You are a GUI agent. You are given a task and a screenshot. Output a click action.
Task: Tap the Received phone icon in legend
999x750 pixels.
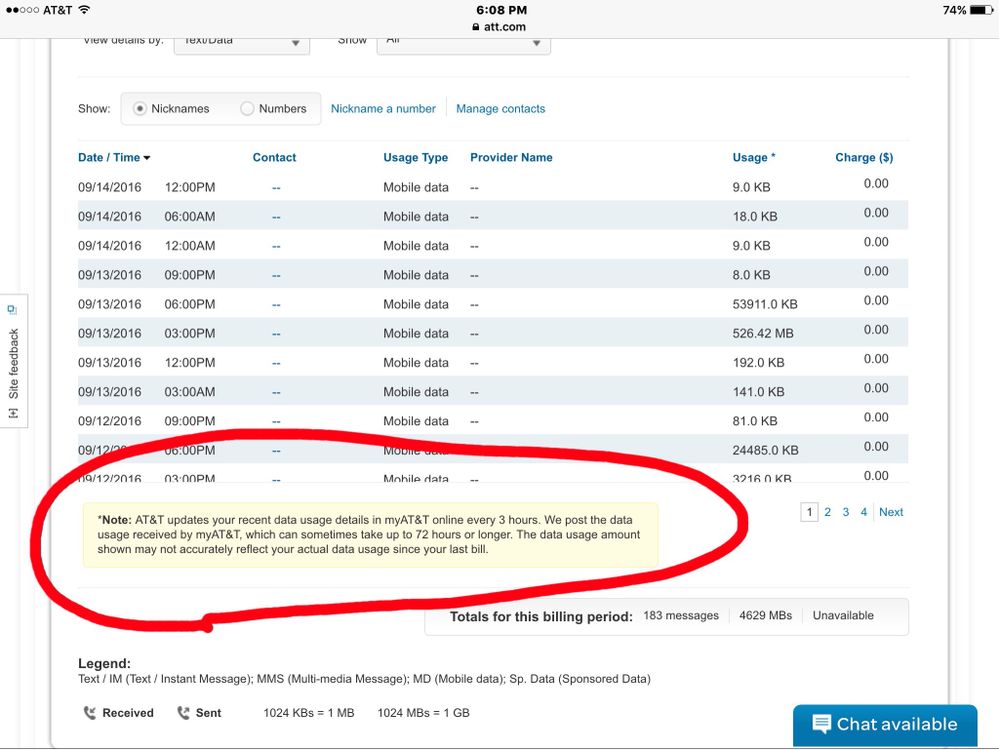(x=89, y=713)
